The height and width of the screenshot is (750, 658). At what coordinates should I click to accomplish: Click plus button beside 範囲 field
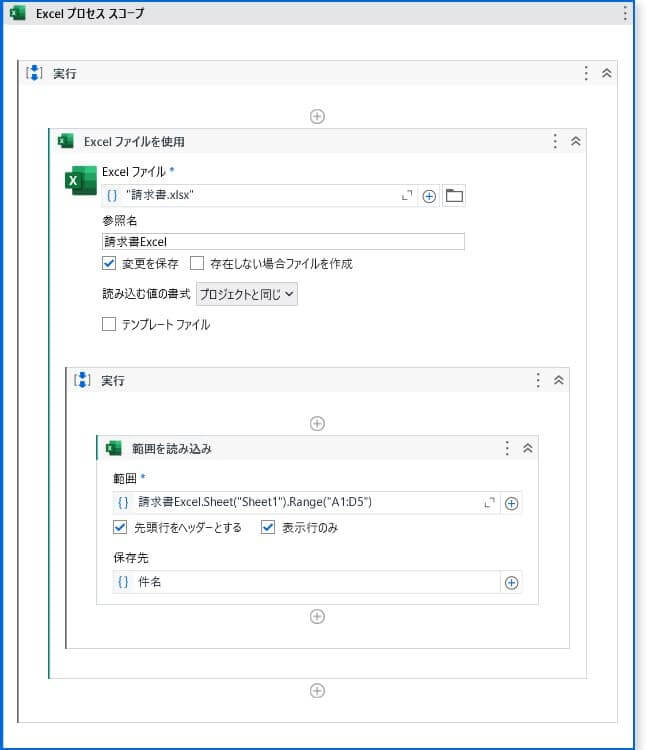pos(511,503)
